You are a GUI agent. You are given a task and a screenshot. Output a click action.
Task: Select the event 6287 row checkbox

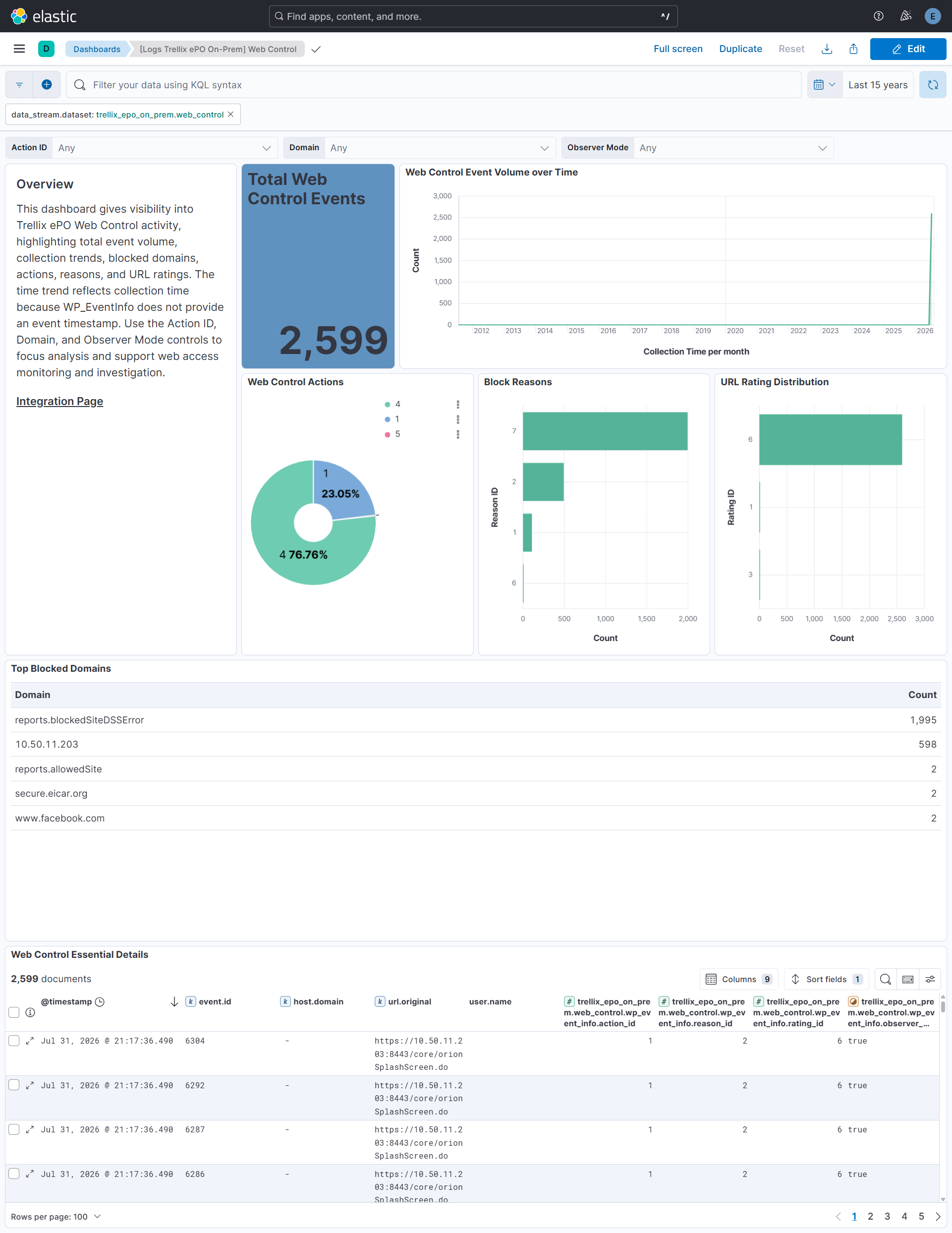pos(14,1129)
